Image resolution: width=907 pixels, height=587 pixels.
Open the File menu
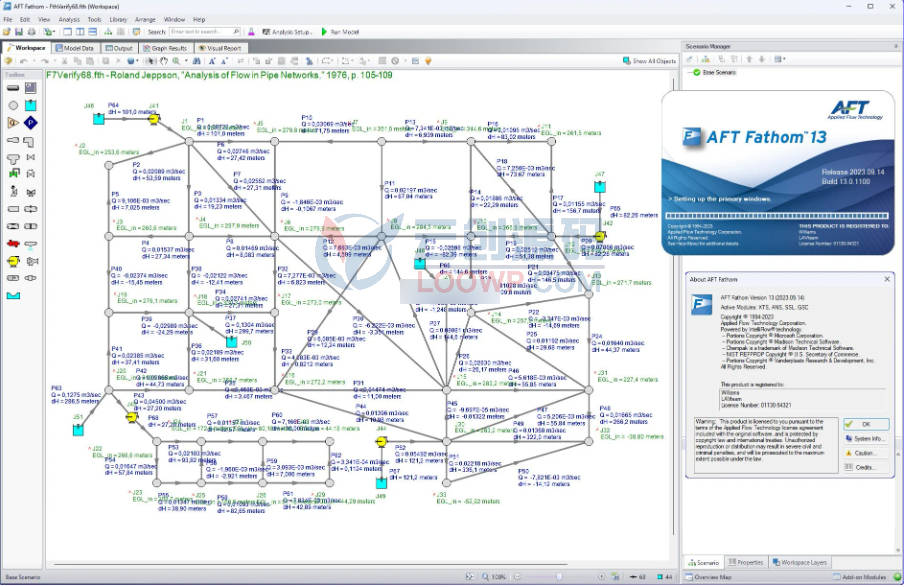pyautogui.click(x=8, y=20)
